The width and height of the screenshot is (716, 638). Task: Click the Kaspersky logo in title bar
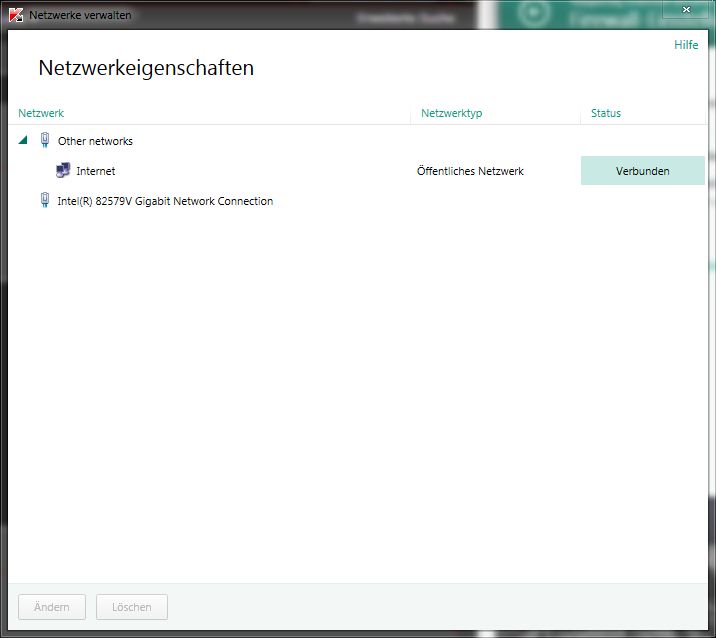tap(16, 15)
